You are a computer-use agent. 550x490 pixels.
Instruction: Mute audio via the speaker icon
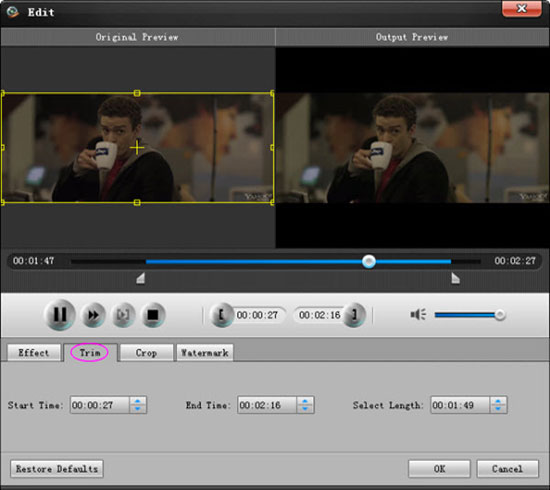pos(418,314)
